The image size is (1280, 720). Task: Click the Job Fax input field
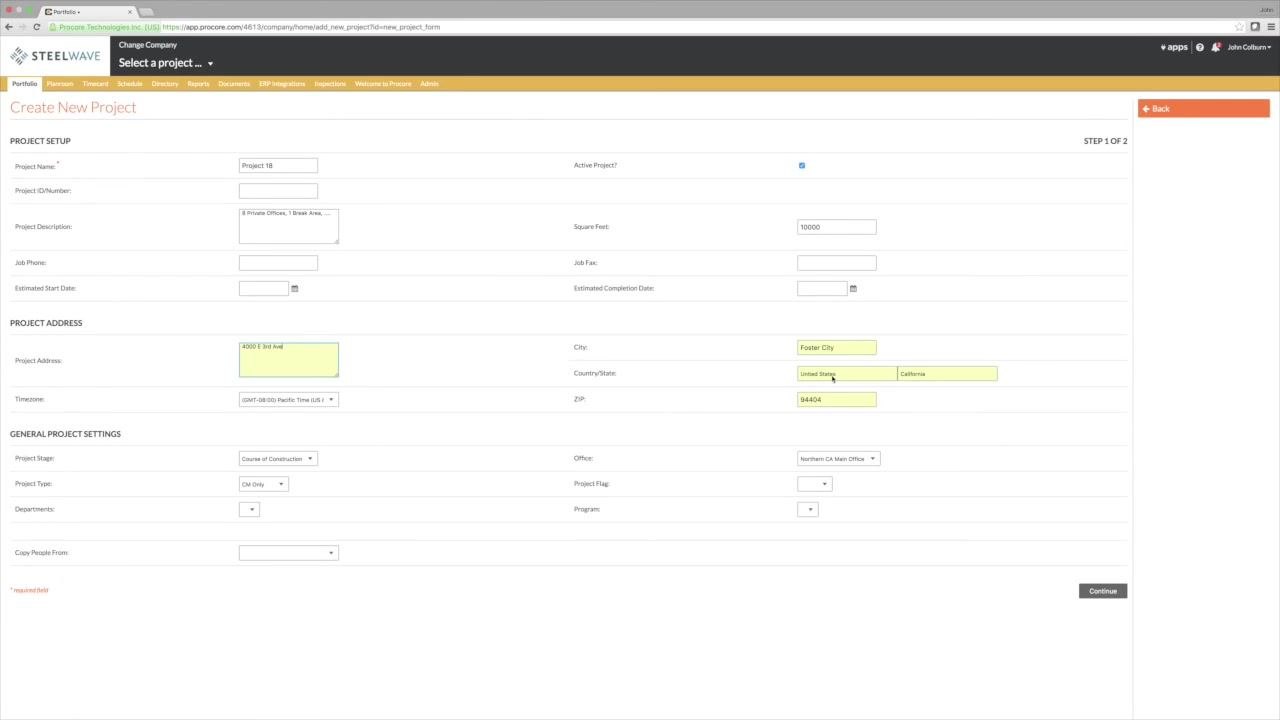tap(837, 263)
